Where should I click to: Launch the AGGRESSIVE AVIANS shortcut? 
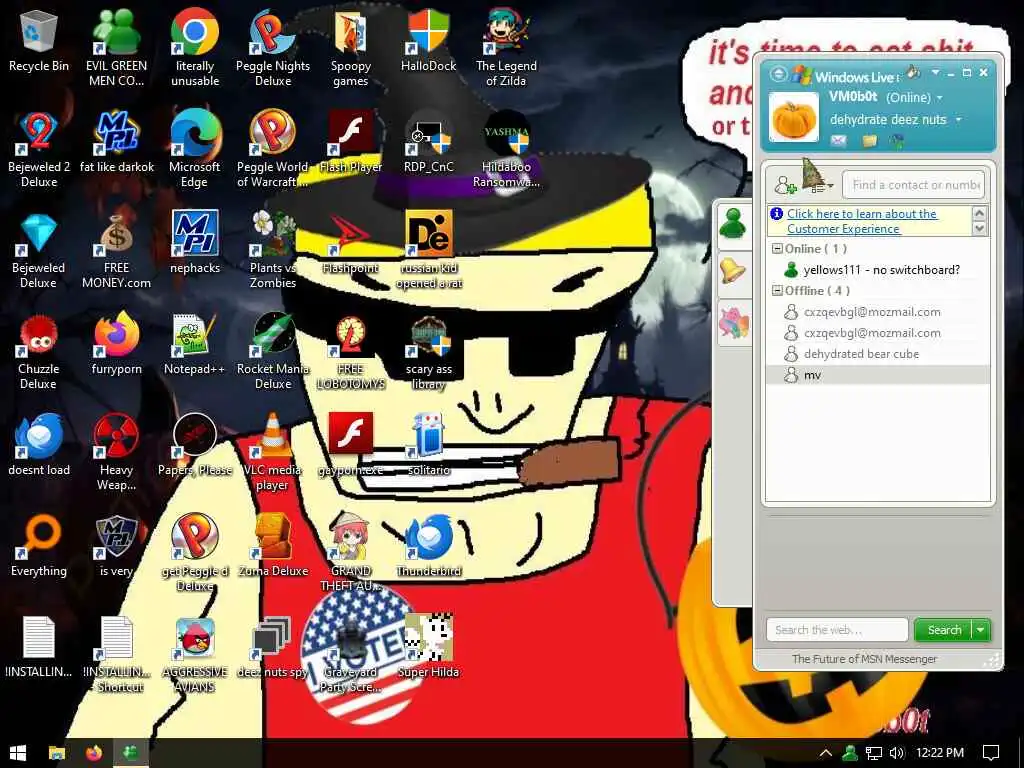coord(195,654)
